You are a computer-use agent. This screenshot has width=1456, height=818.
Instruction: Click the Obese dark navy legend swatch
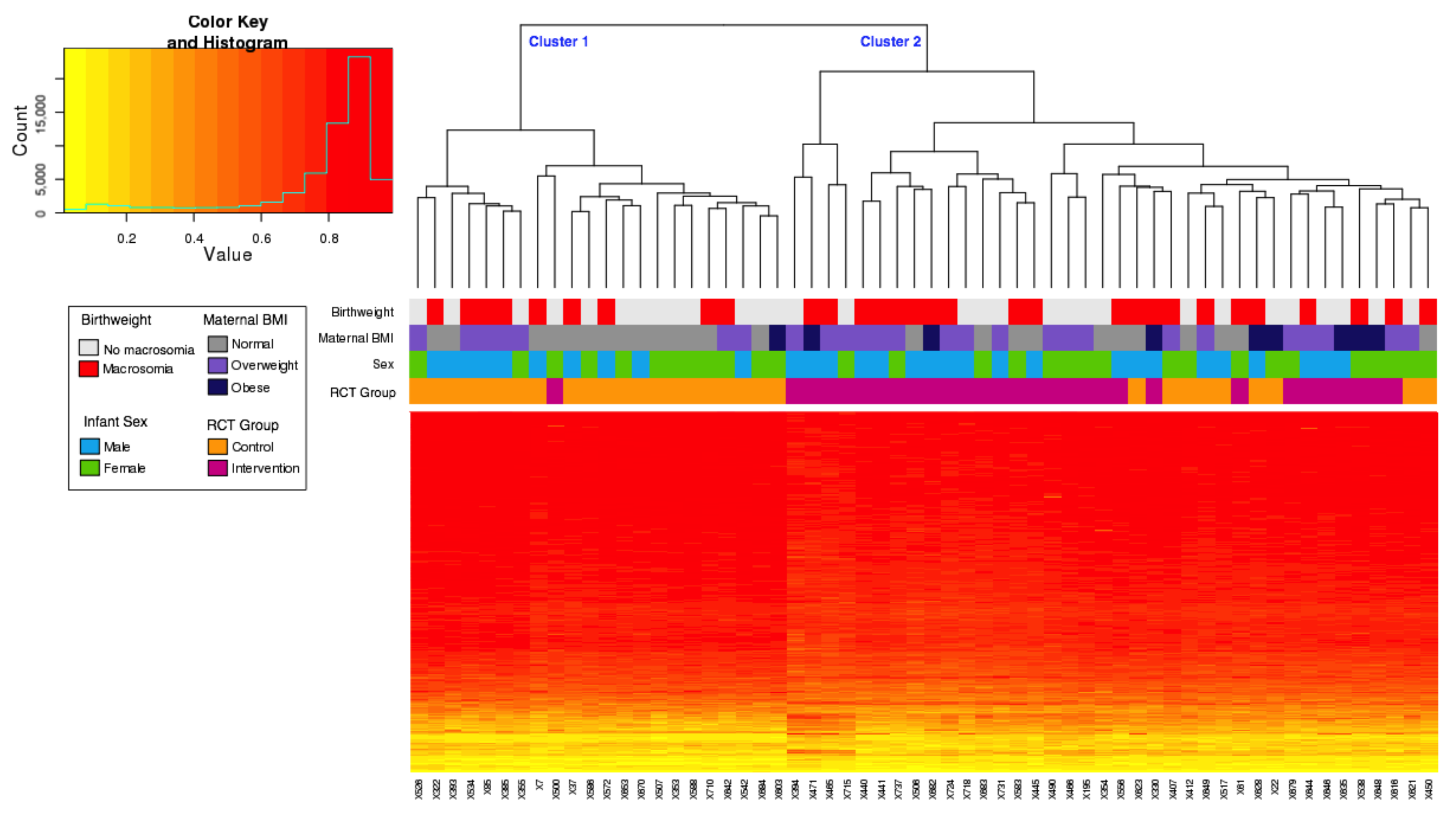(x=218, y=387)
